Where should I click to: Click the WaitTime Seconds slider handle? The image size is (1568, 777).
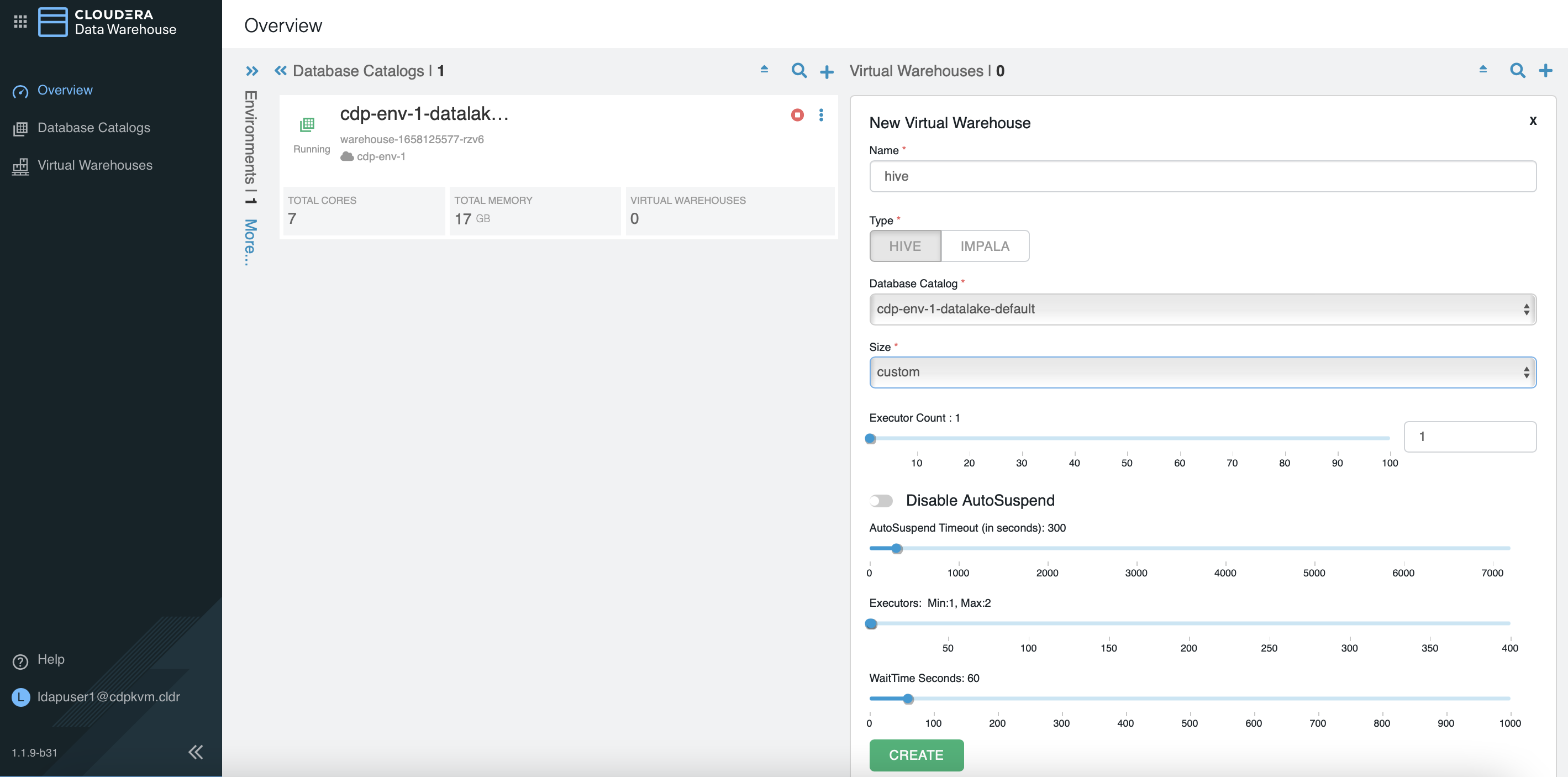tap(908, 699)
